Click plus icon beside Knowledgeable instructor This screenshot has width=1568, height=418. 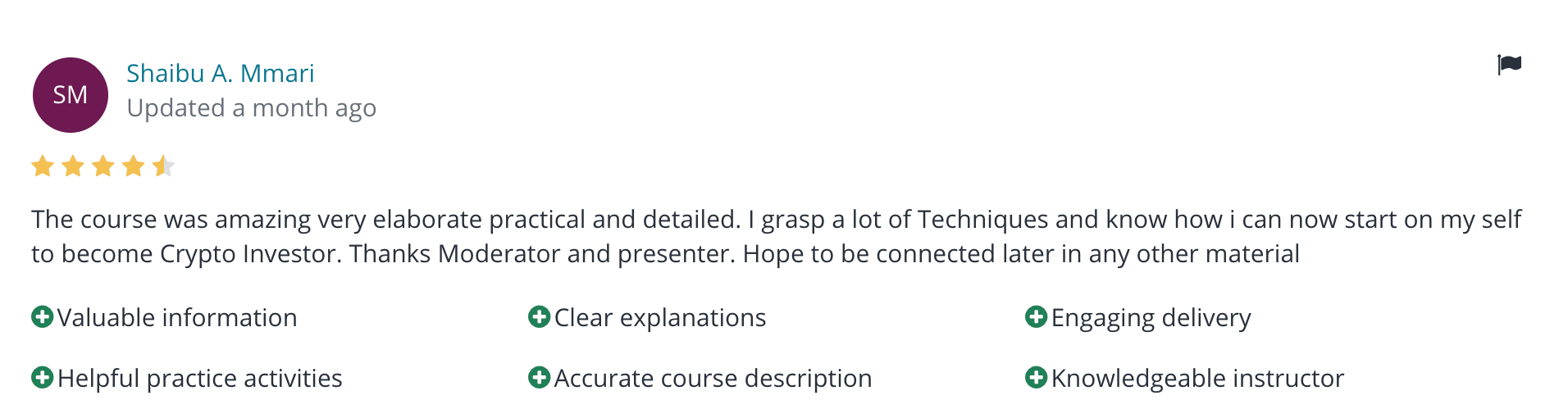1036,377
